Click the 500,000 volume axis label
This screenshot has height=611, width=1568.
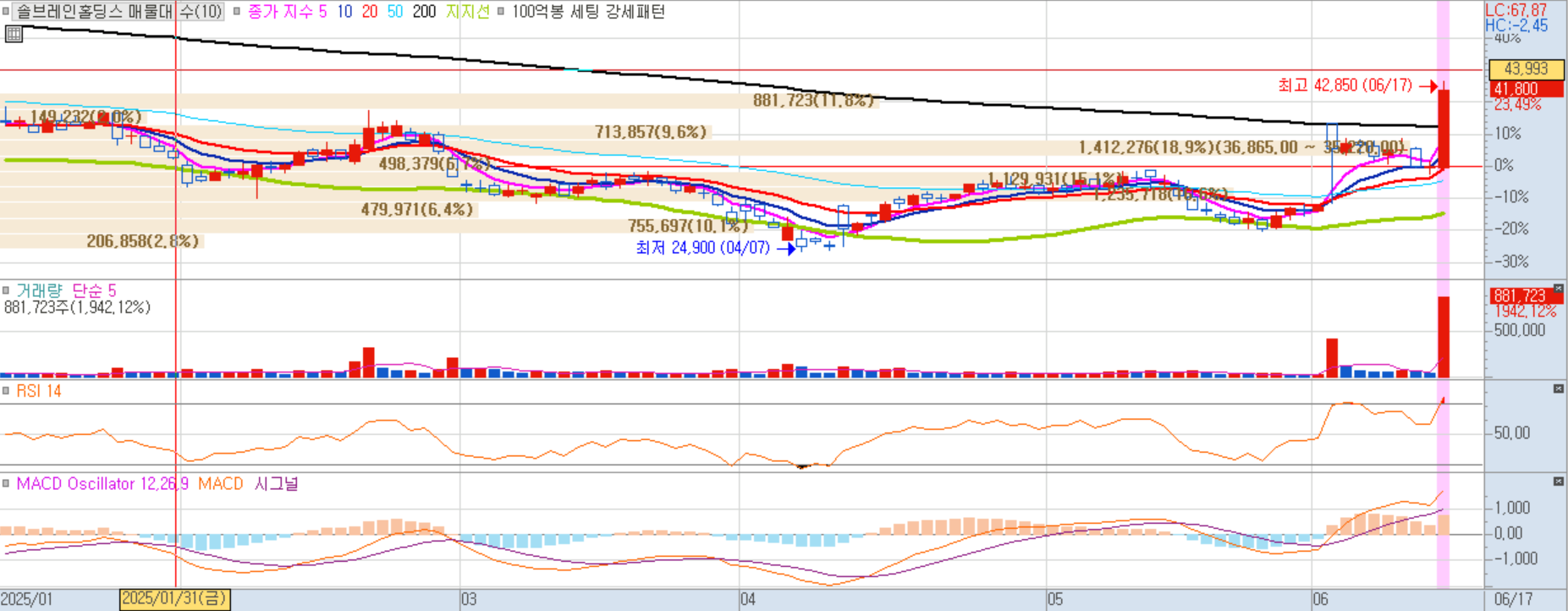tap(1520, 330)
